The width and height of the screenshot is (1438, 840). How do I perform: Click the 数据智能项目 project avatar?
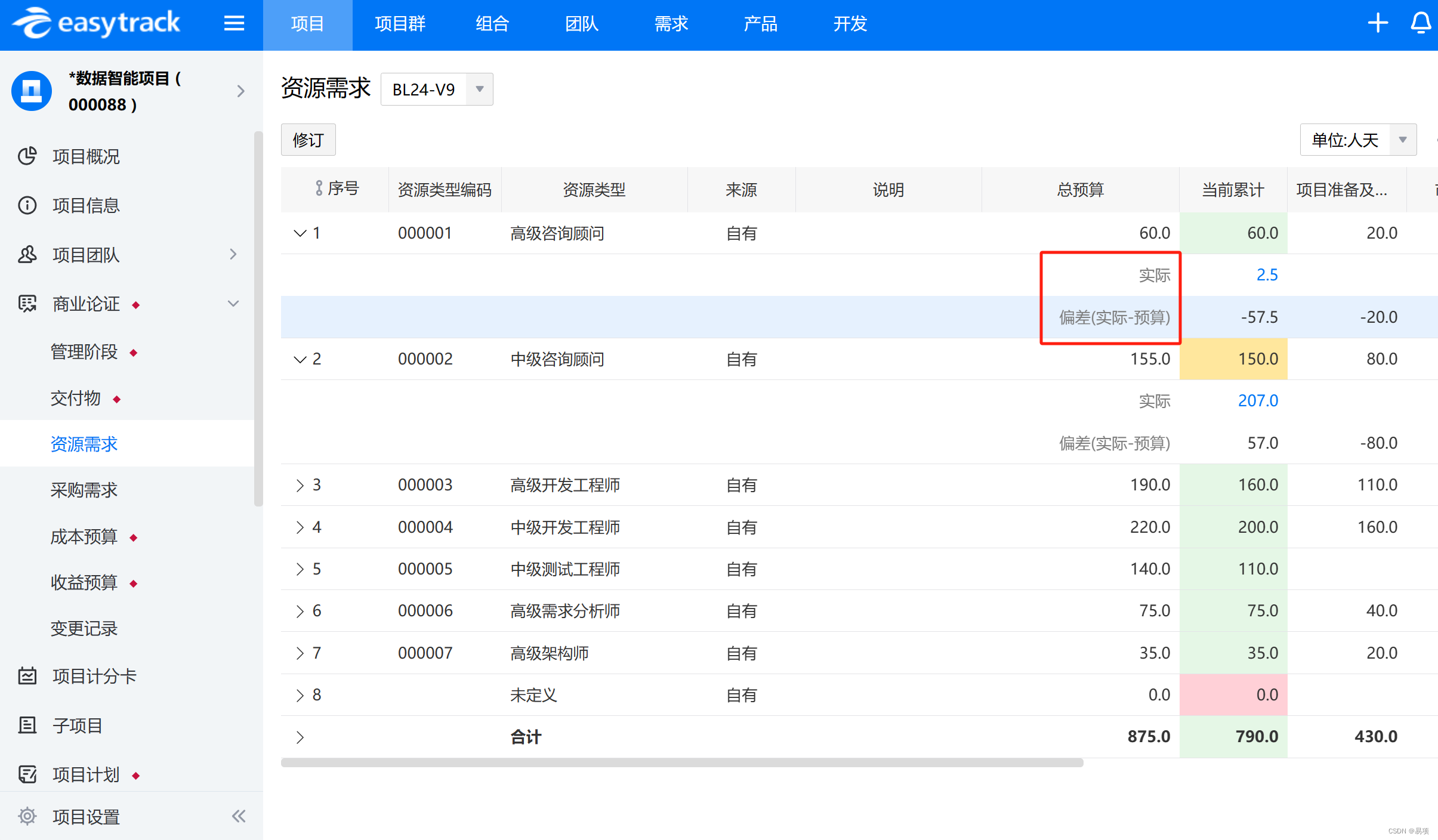point(32,91)
